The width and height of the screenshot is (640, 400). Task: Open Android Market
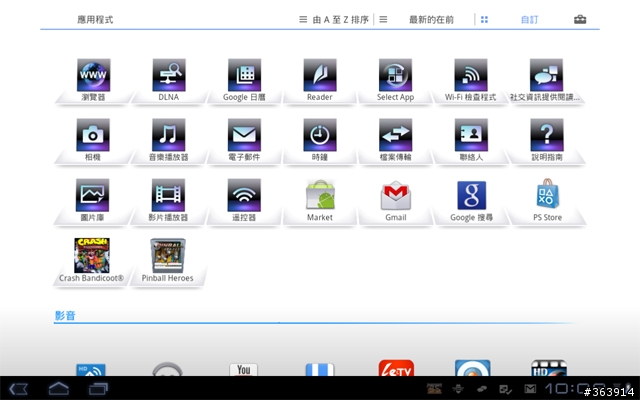point(320,200)
